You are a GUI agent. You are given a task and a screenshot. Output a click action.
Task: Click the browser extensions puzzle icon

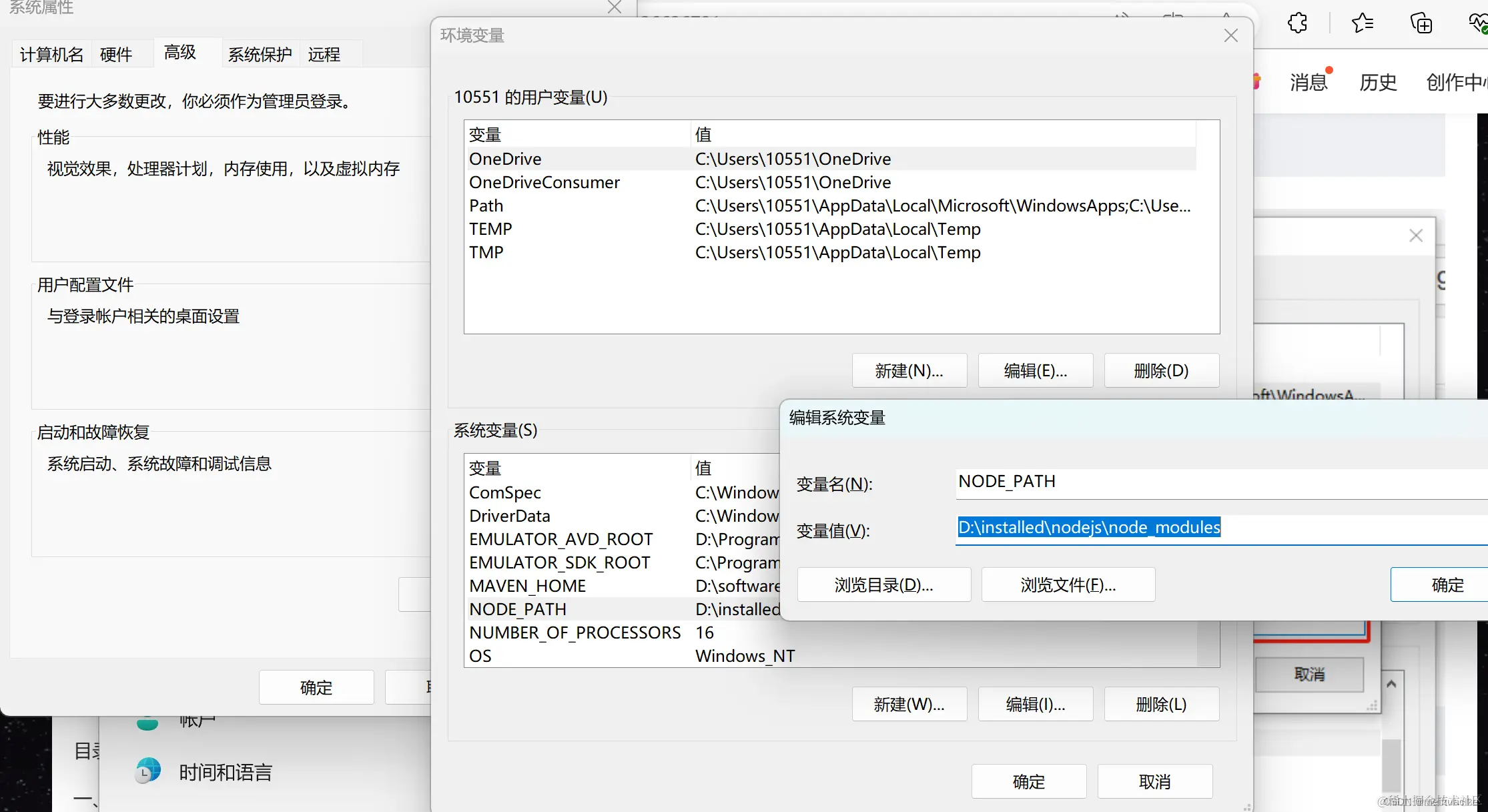[x=1297, y=23]
